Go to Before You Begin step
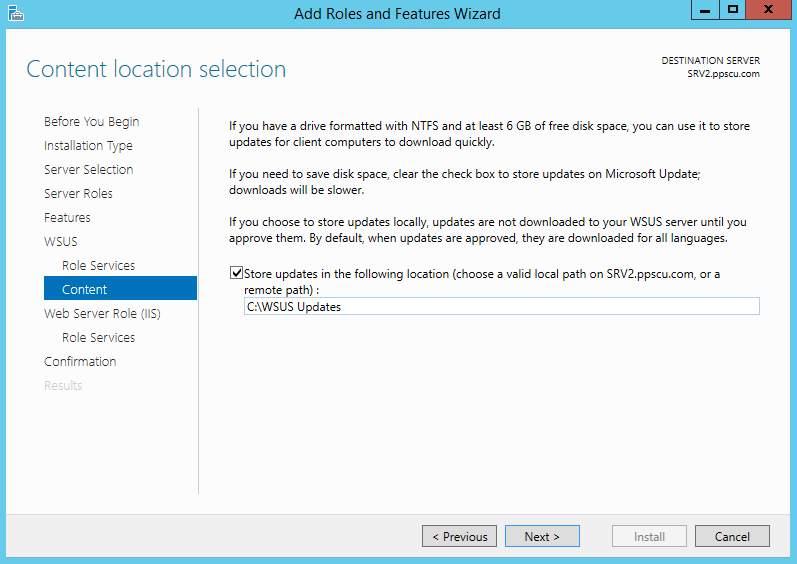The width and height of the screenshot is (797, 564). pos(92,122)
